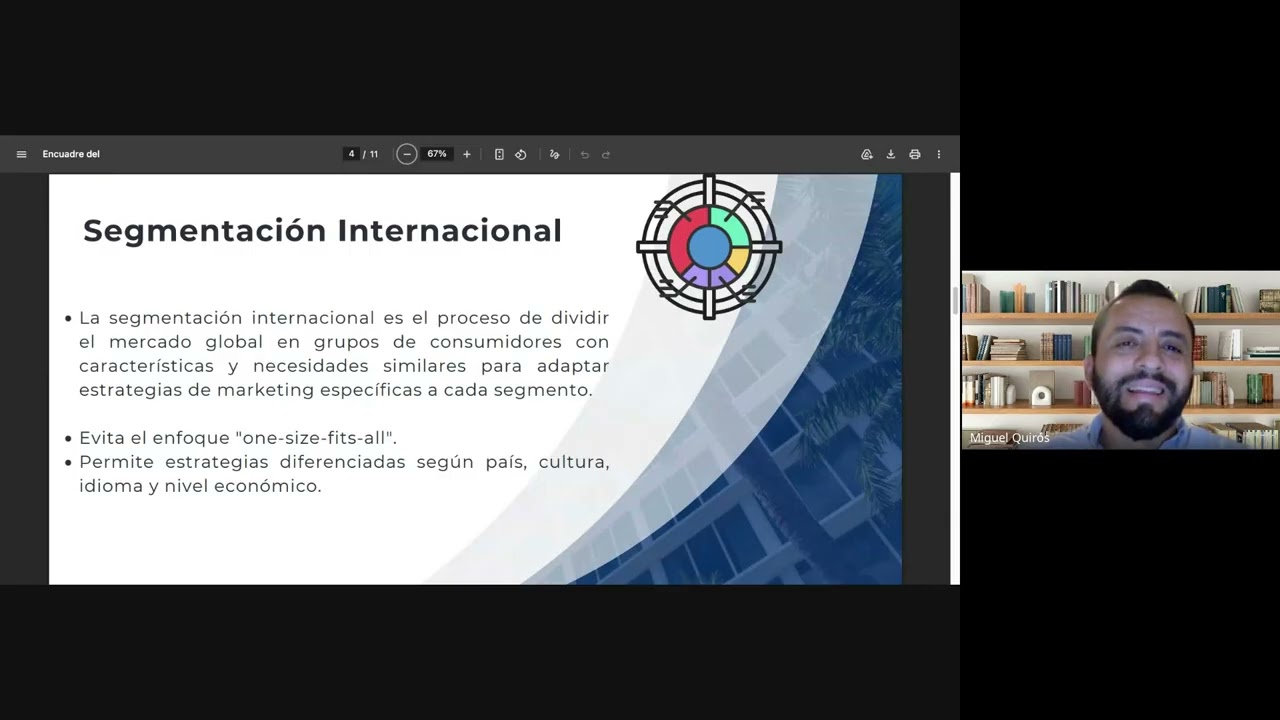This screenshot has height=720, width=1280.
Task: Click the undo arrow in PDF toolbar
Action: [585, 154]
